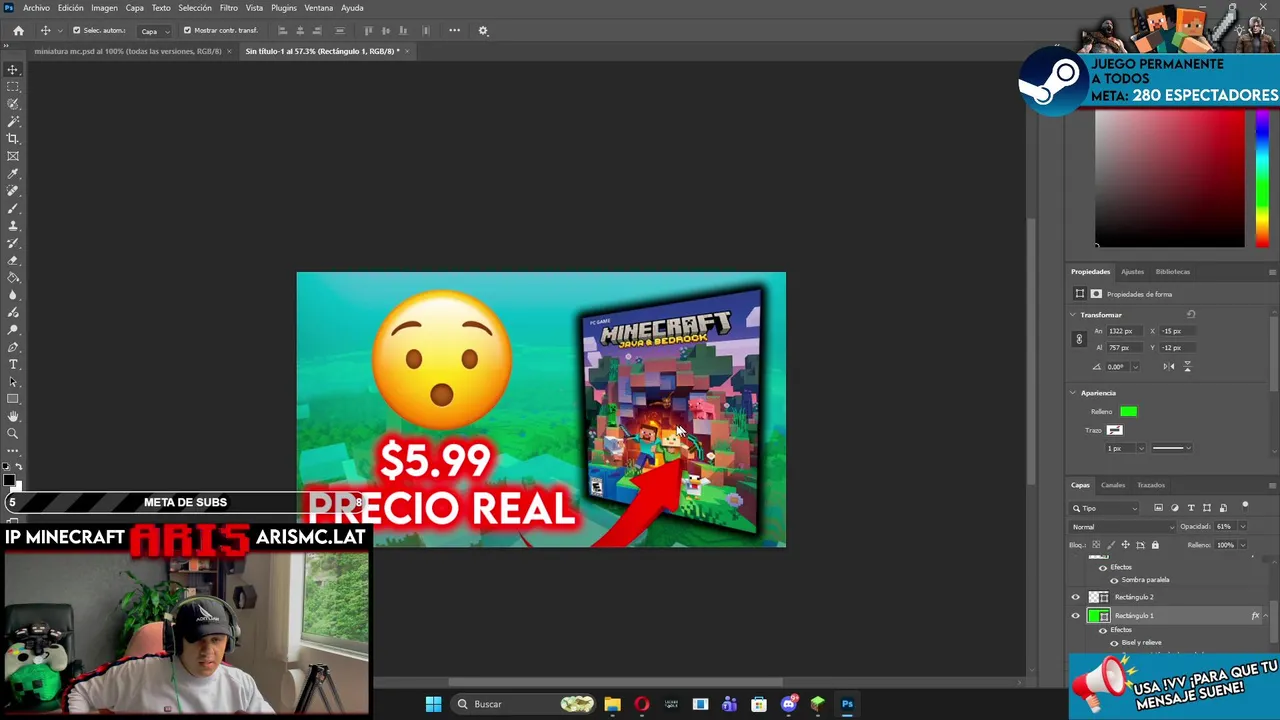Viewport: 1280px width, 720px height.
Task: Select the Move tool in the toolbox
Action: (13, 69)
